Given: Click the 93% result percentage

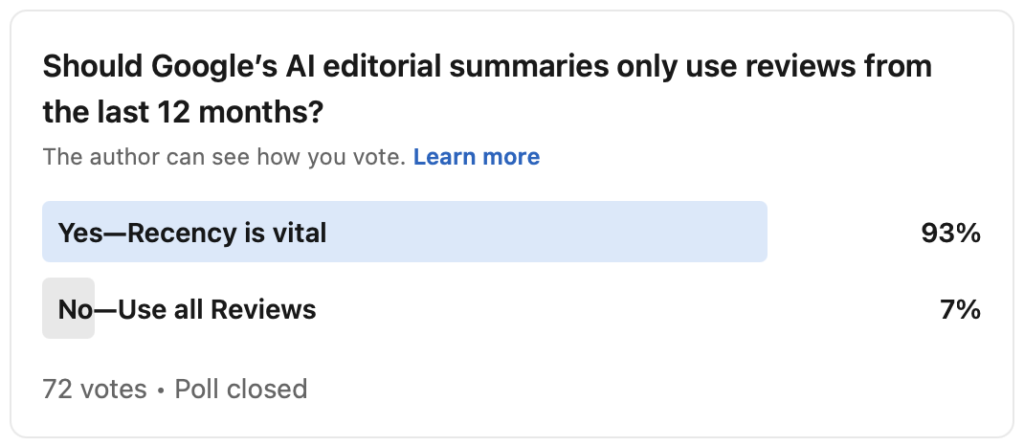Looking at the screenshot, I should tap(950, 233).
